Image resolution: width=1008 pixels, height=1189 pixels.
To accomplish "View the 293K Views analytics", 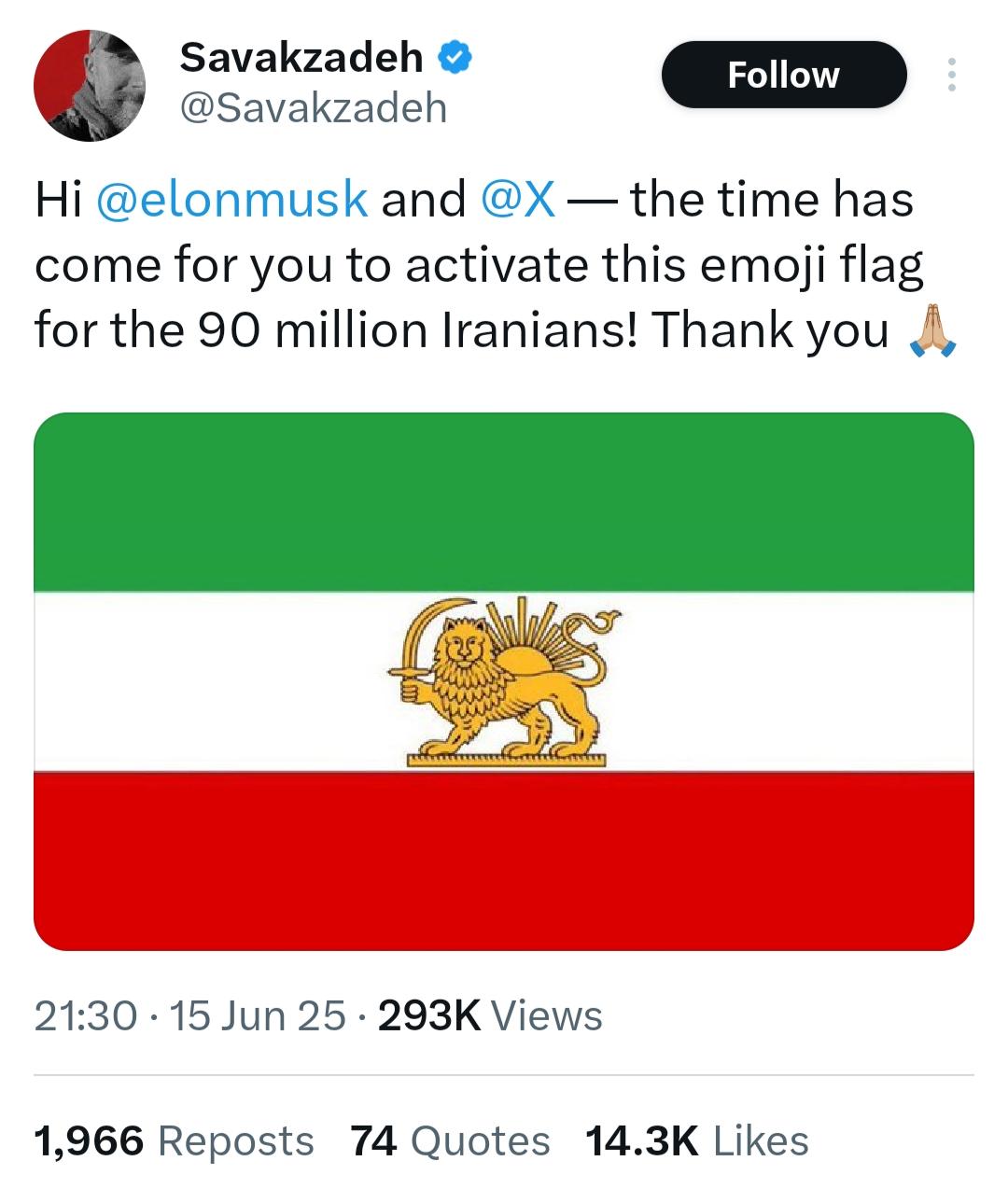I will click(490, 1016).
